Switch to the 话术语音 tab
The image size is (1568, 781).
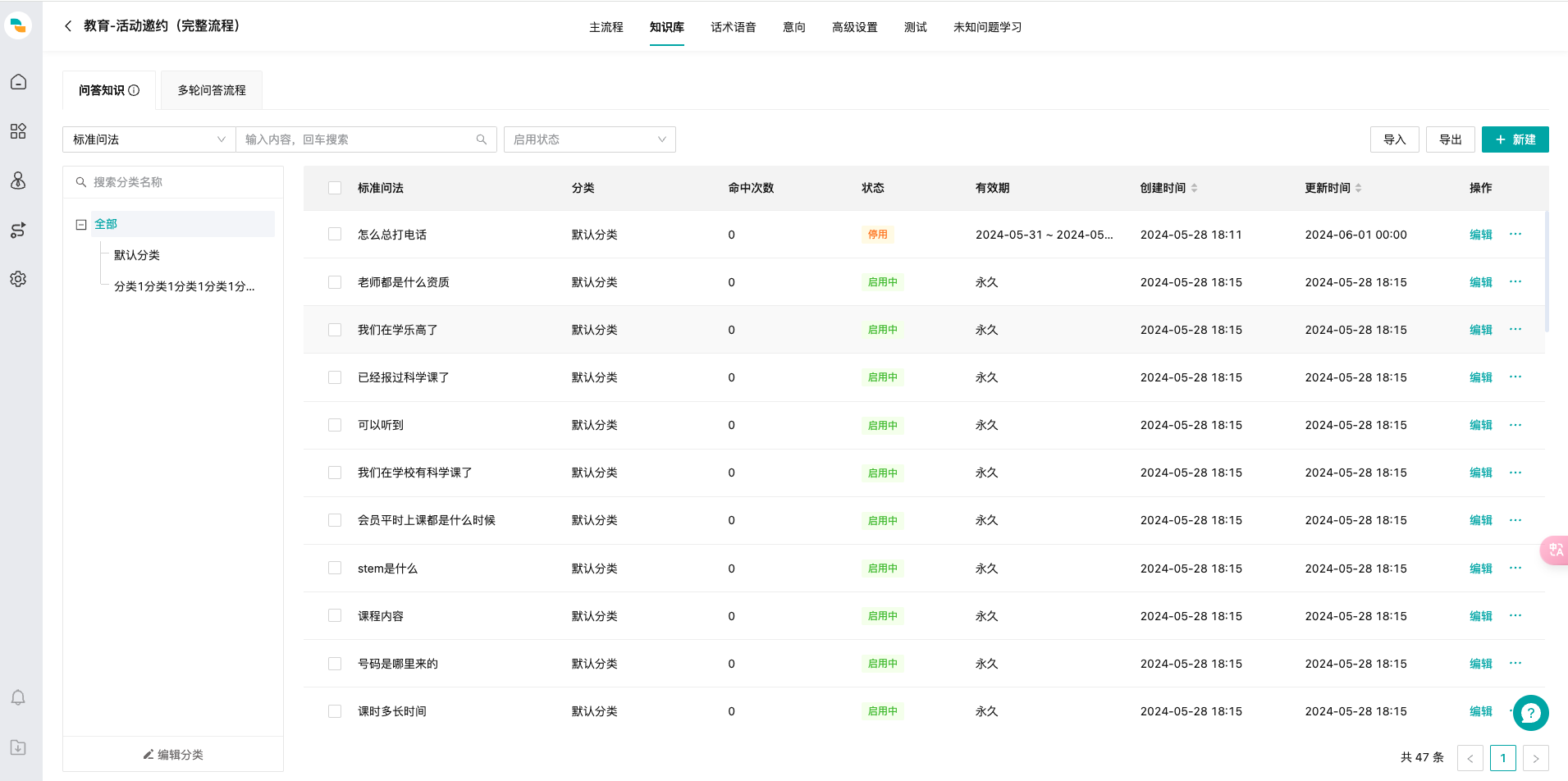pos(734,27)
